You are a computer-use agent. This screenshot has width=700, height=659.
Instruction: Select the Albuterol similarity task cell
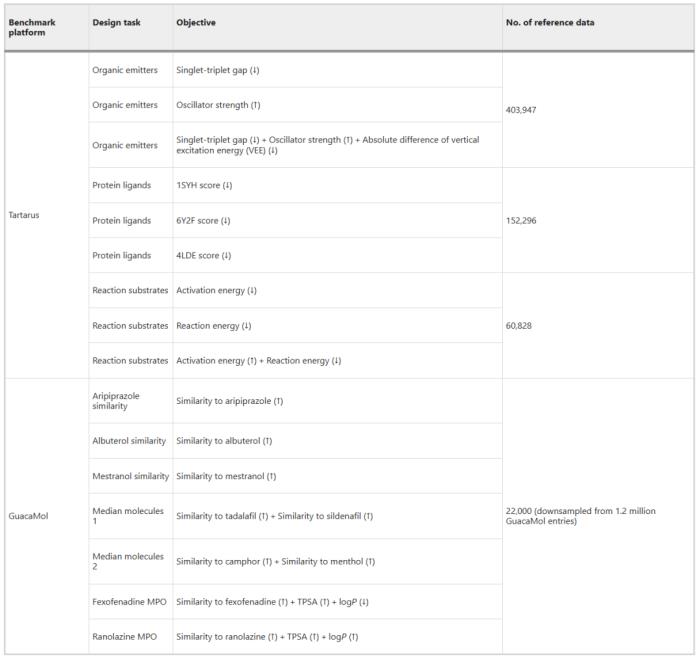pyautogui.click(x=129, y=441)
